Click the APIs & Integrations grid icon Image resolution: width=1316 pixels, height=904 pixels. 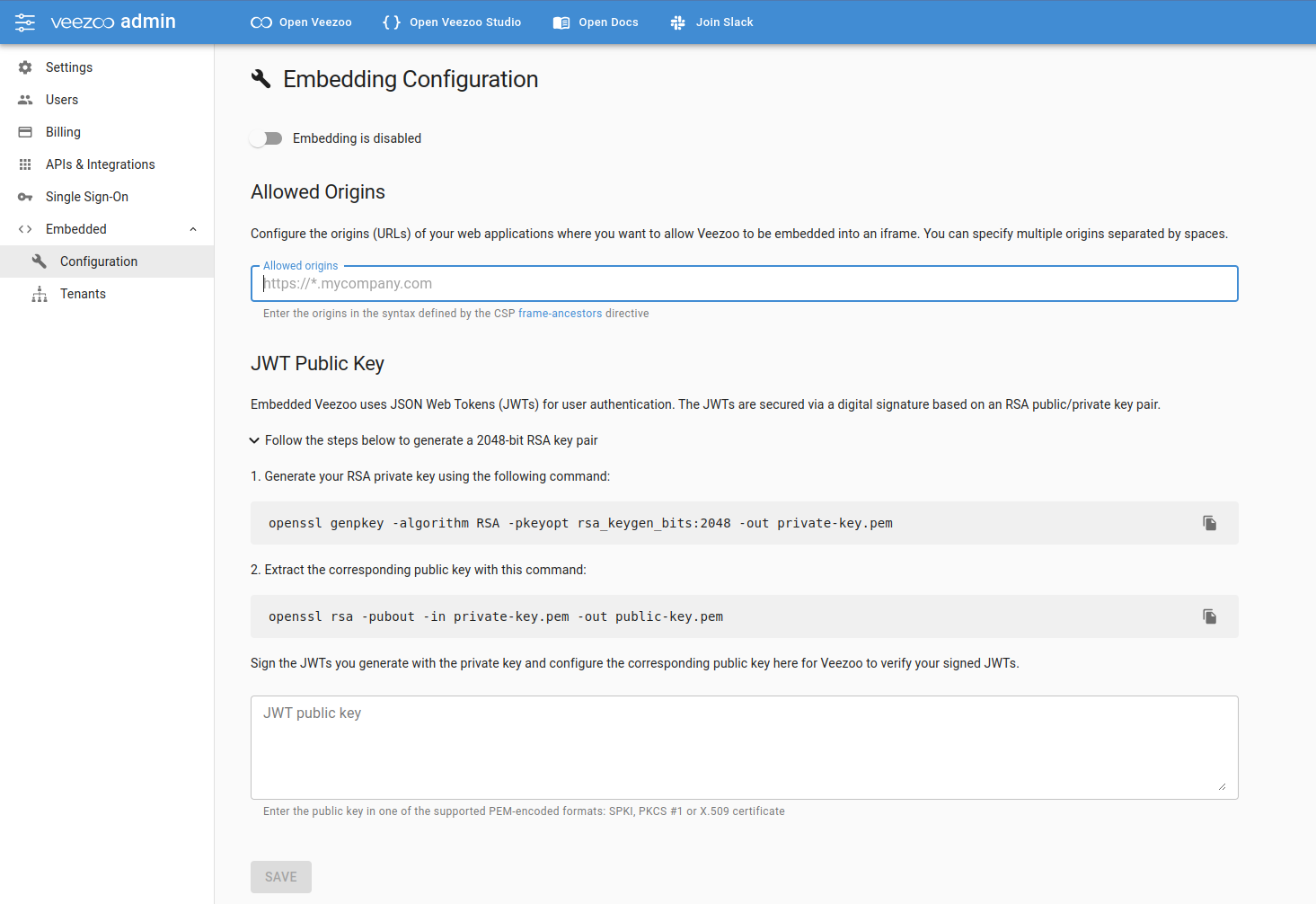(x=25, y=164)
